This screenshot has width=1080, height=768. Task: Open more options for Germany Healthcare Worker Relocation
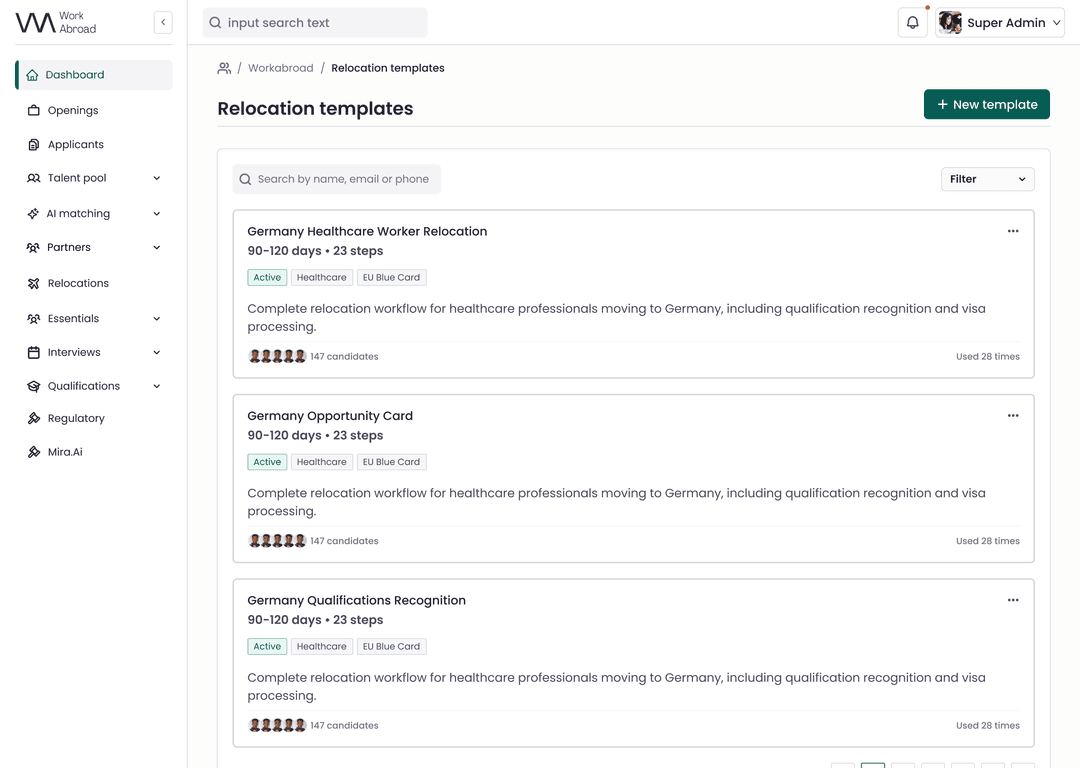(x=1012, y=231)
